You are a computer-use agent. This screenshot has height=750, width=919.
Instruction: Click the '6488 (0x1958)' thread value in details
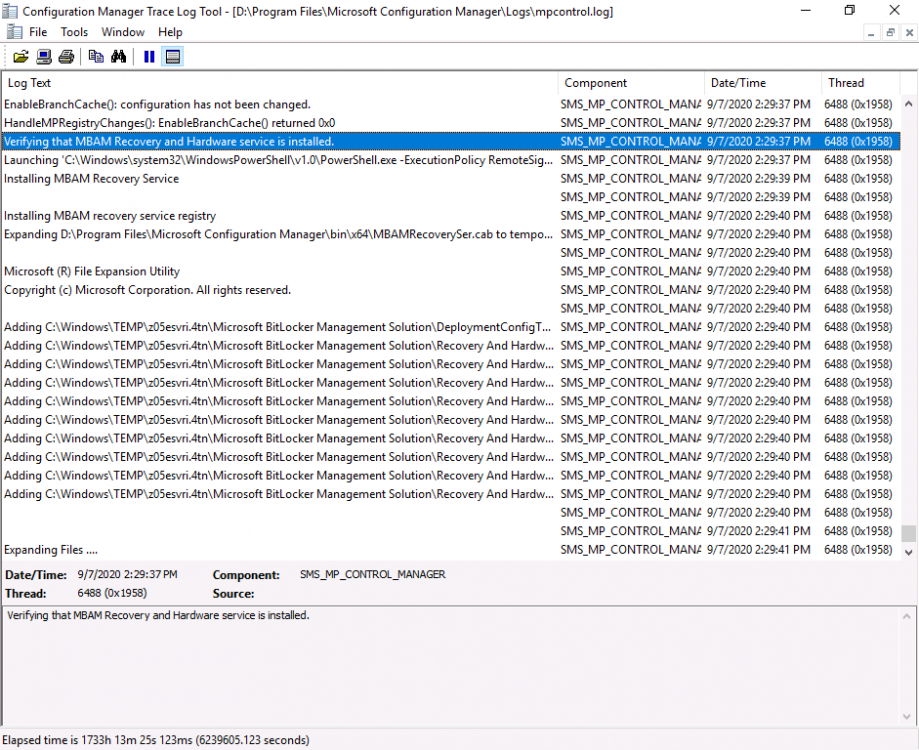pos(112,593)
